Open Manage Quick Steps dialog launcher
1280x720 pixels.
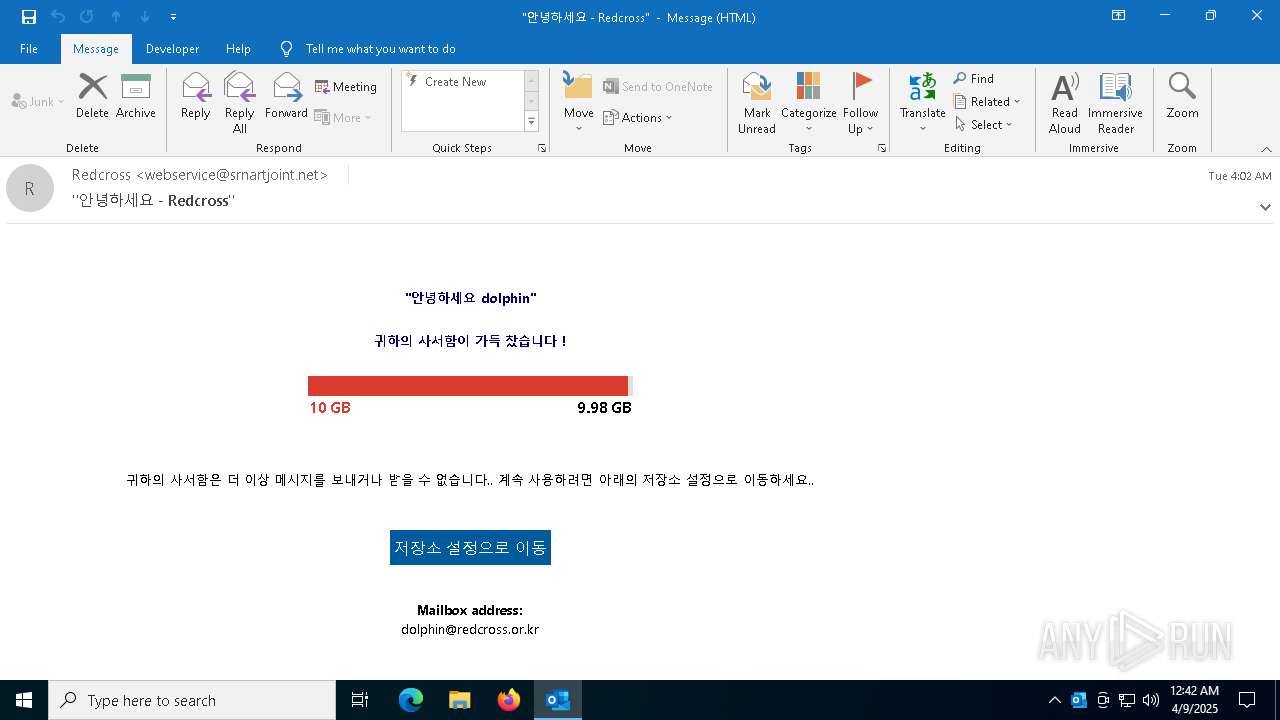coord(542,148)
